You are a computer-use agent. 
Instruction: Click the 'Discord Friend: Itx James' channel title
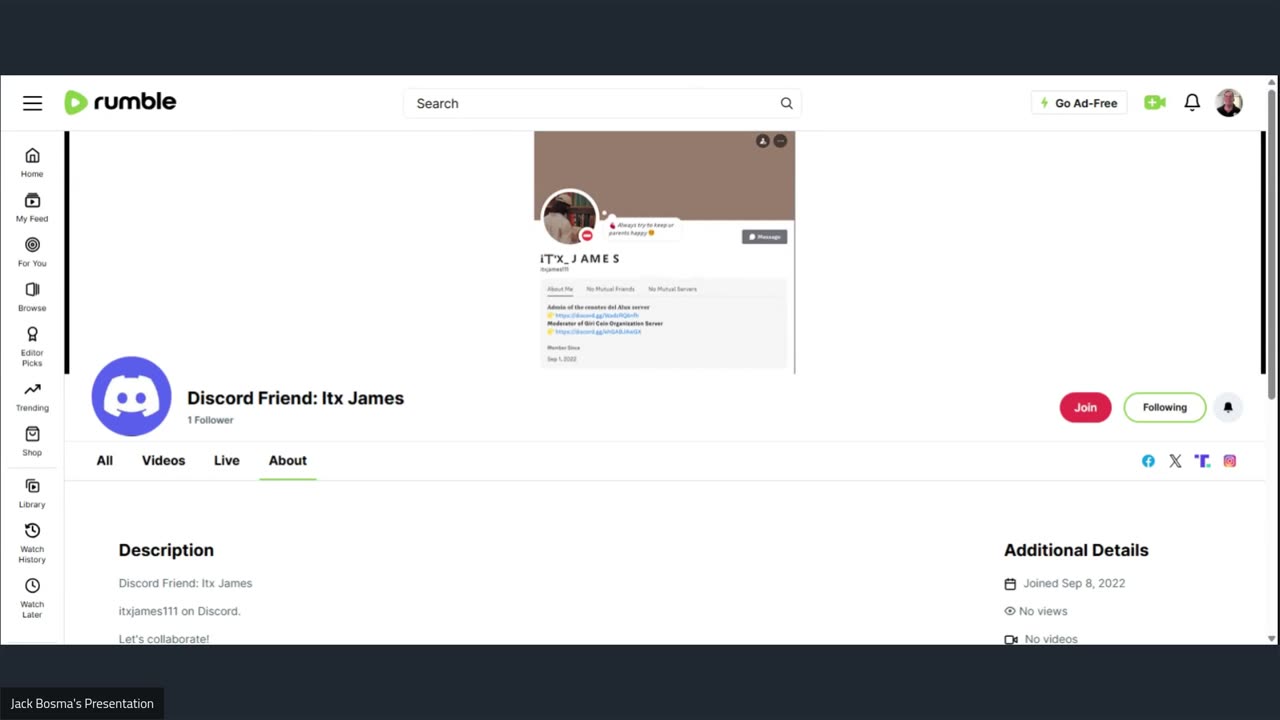295,398
